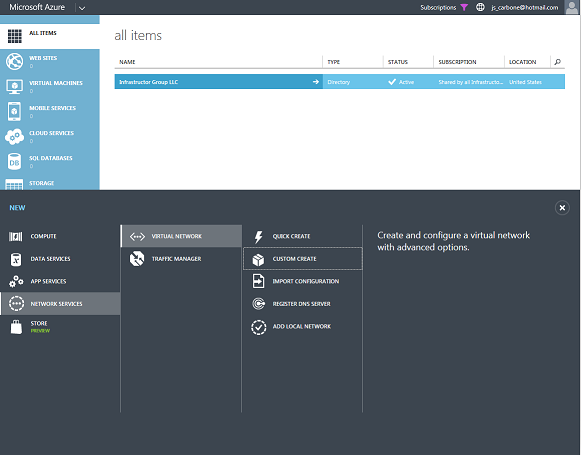This screenshot has width=581, height=455.
Task: Select the Infrastructor Group LLC name cell
Action: [219, 82]
